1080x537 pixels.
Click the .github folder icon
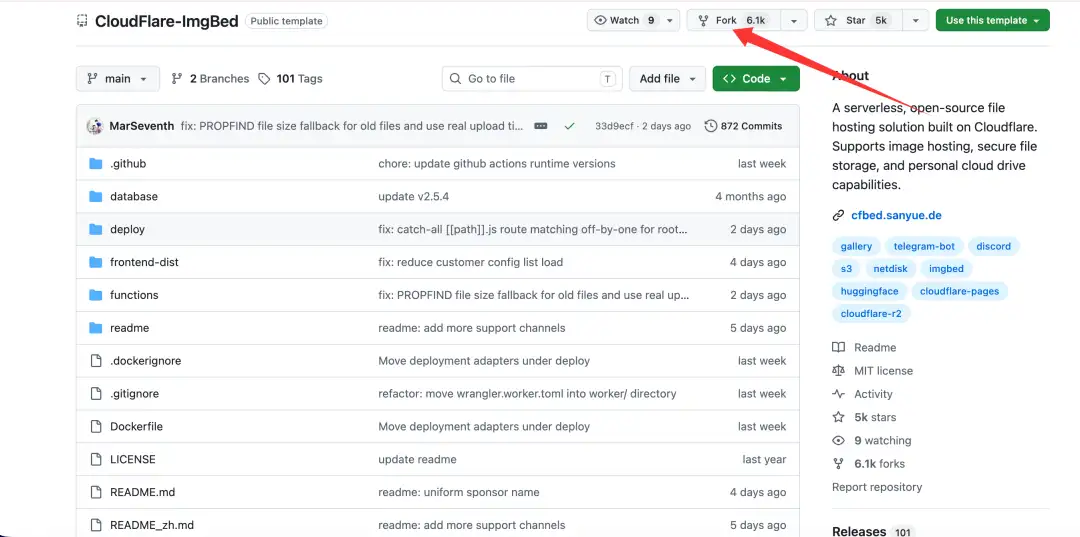96,164
